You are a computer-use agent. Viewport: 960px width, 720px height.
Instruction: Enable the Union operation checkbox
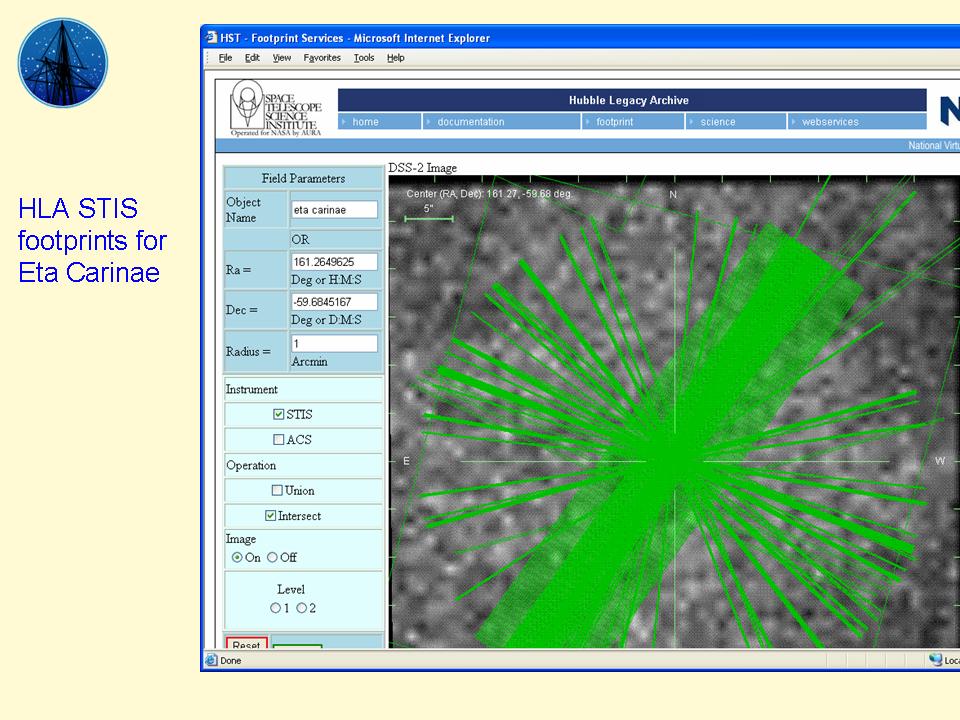click(x=278, y=490)
